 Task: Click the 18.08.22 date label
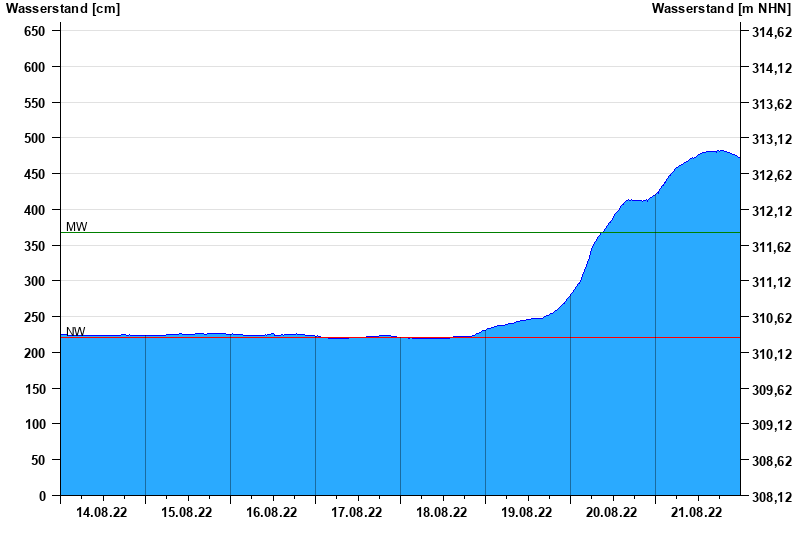click(x=441, y=512)
